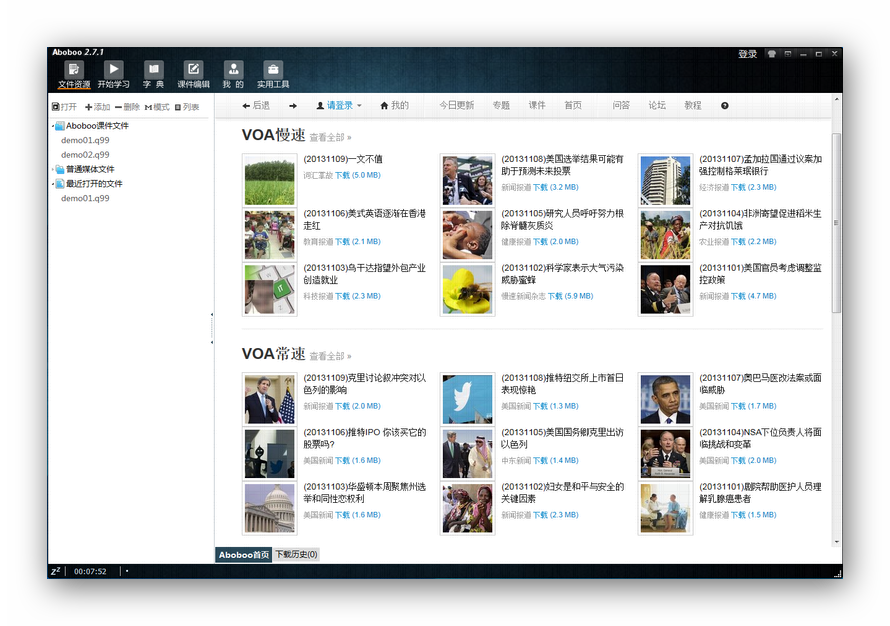Open the 字典 dictionary icon

pyautogui.click(x=153, y=75)
